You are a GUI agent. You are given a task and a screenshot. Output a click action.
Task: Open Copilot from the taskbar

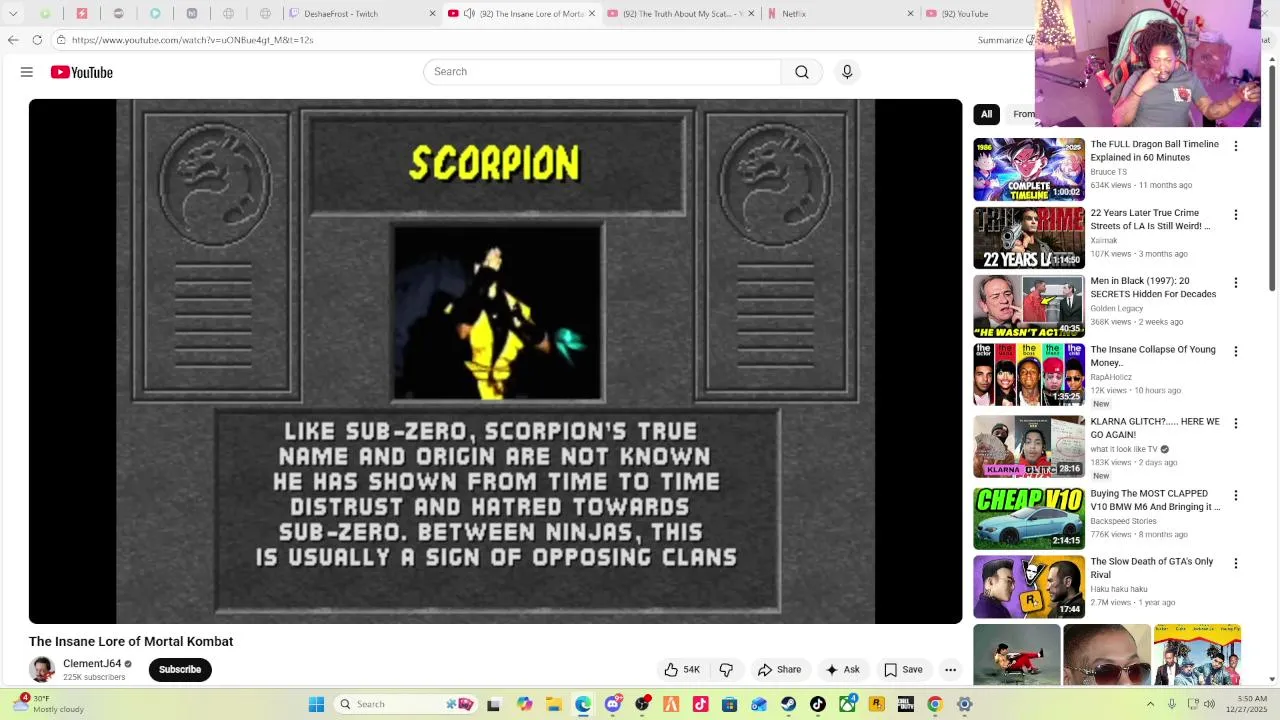tap(524, 704)
